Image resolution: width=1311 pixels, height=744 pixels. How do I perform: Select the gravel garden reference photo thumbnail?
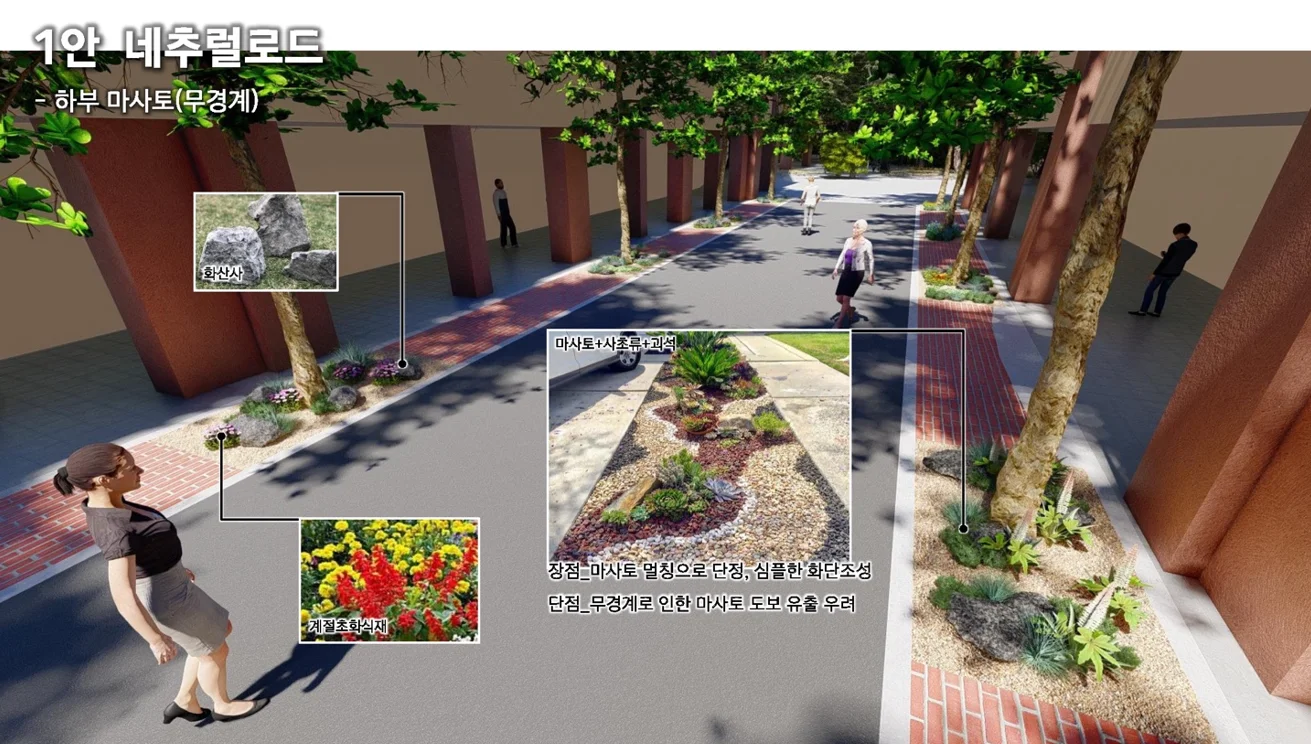tap(699, 446)
